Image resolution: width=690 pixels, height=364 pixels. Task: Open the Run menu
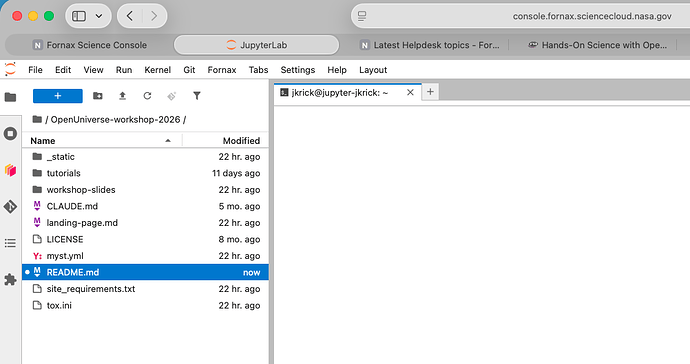pos(124,70)
